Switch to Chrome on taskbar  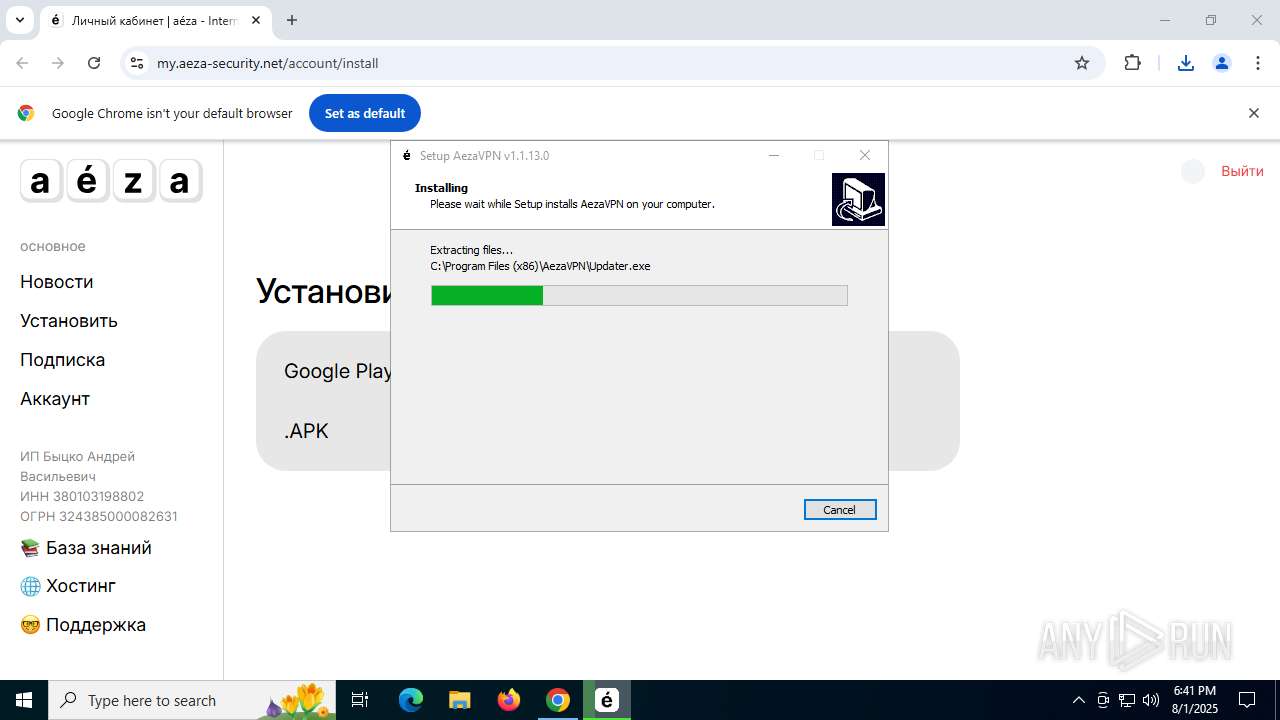pos(558,700)
